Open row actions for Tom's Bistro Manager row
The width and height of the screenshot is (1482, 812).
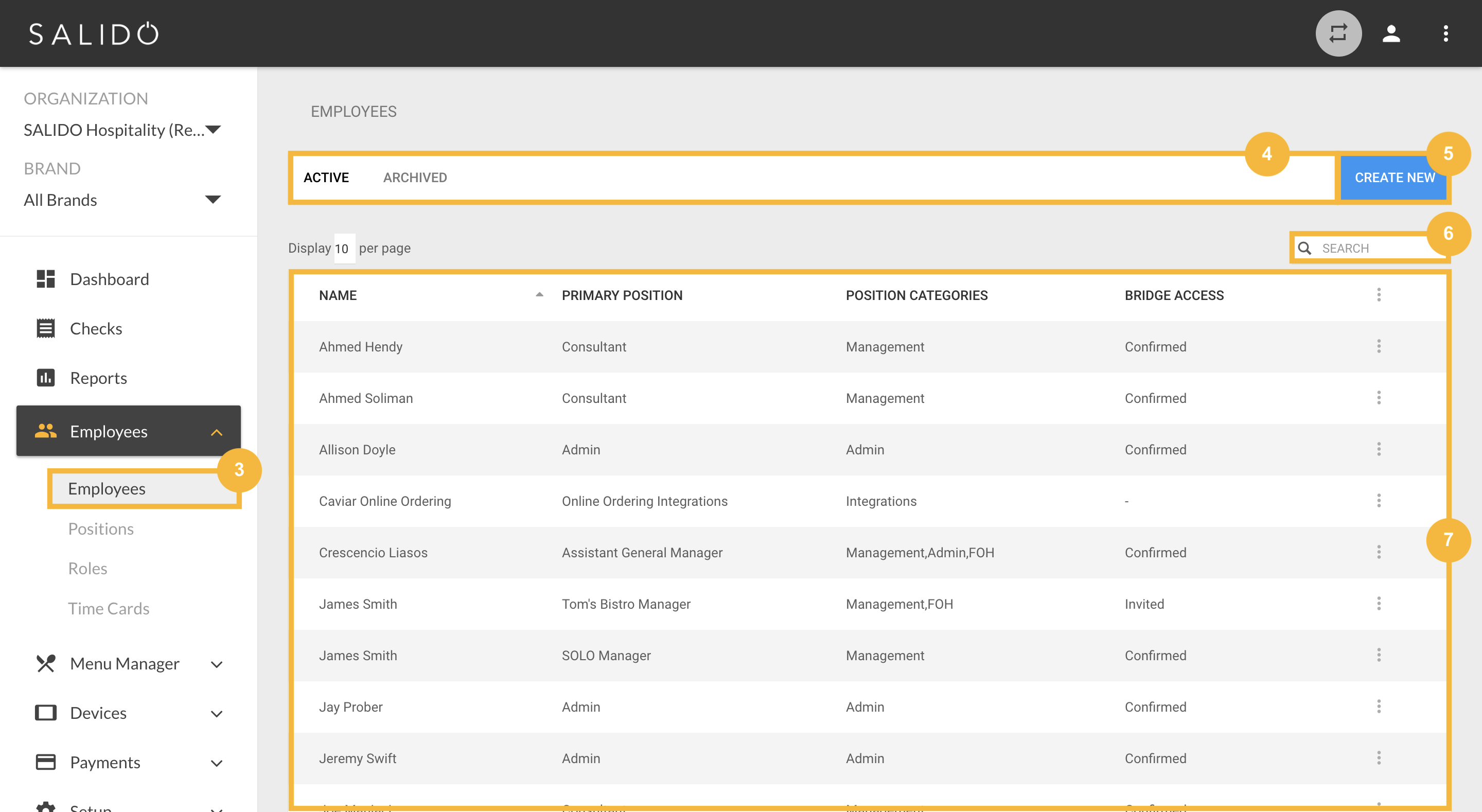tap(1379, 603)
